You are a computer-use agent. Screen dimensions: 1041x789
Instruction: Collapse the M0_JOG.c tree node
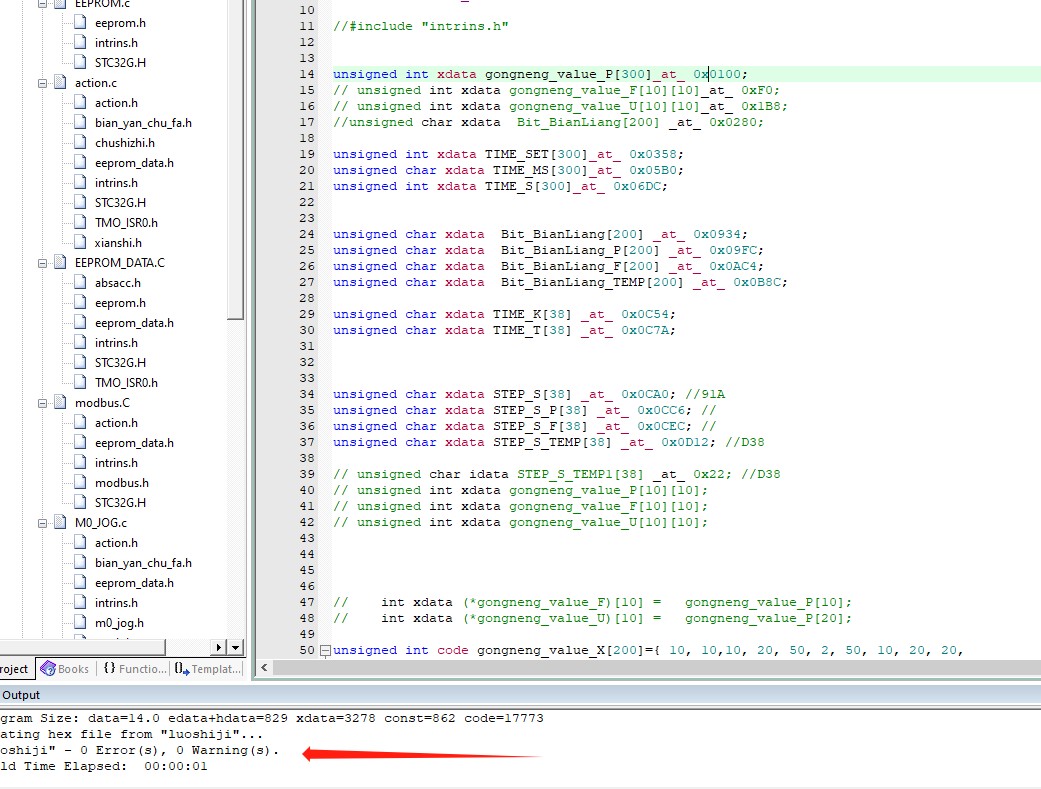coord(42,523)
